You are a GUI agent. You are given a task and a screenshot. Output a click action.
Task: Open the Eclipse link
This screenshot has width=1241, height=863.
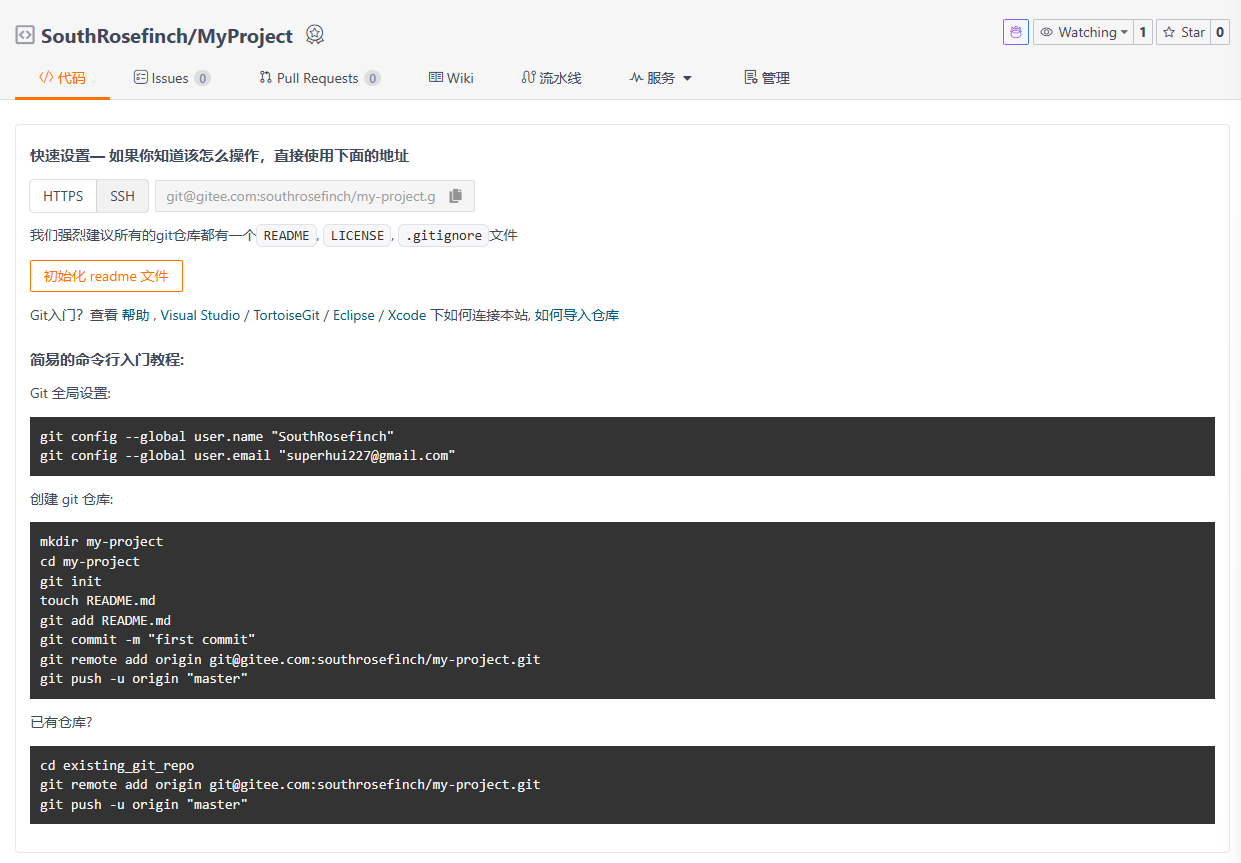(354, 315)
